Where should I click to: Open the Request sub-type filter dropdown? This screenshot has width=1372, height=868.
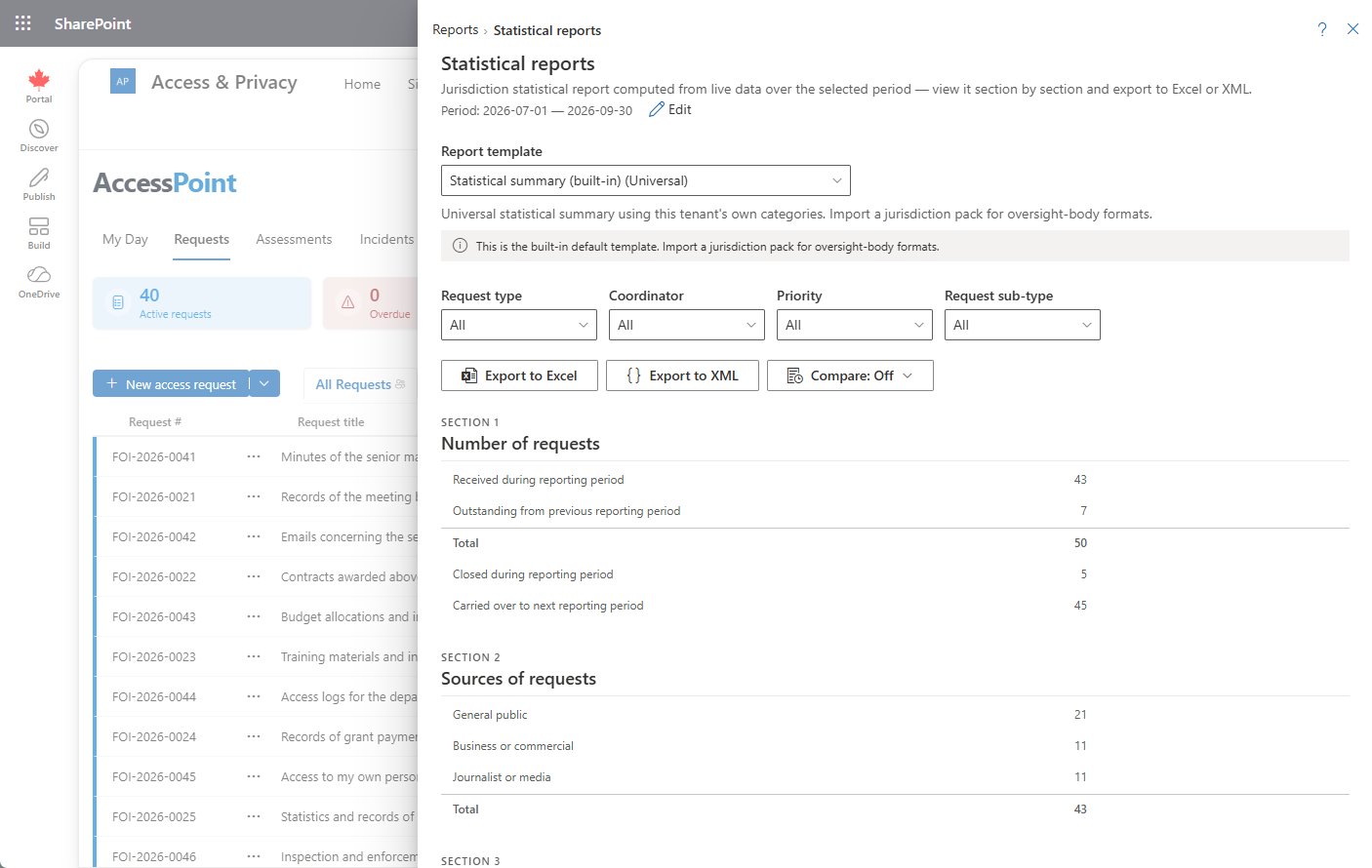coord(1023,325)
